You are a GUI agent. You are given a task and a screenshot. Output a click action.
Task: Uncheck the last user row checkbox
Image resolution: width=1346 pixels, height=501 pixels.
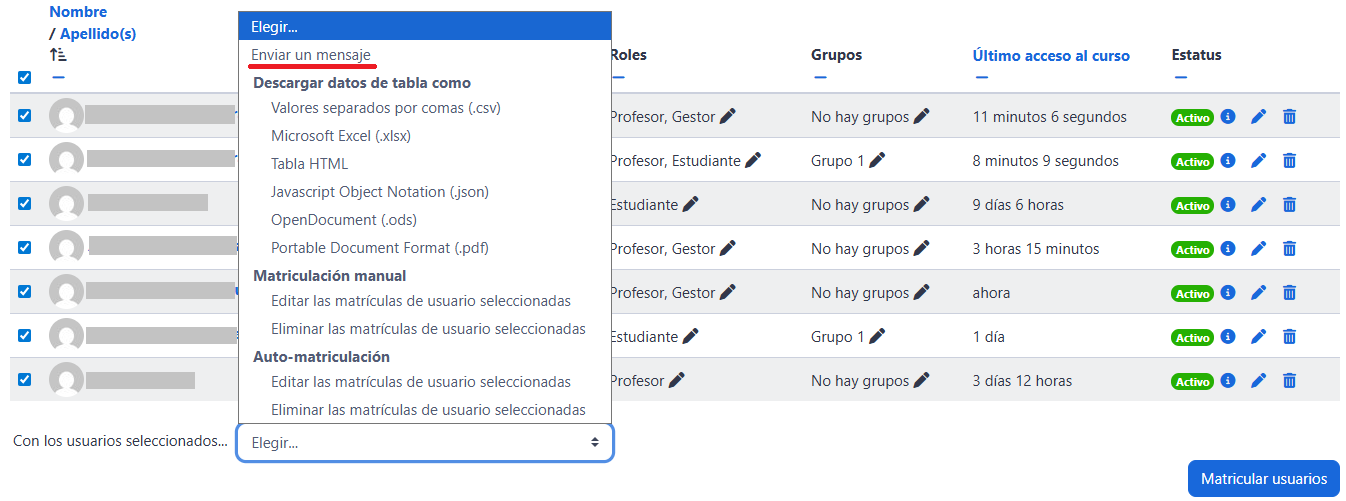[25, 380]
